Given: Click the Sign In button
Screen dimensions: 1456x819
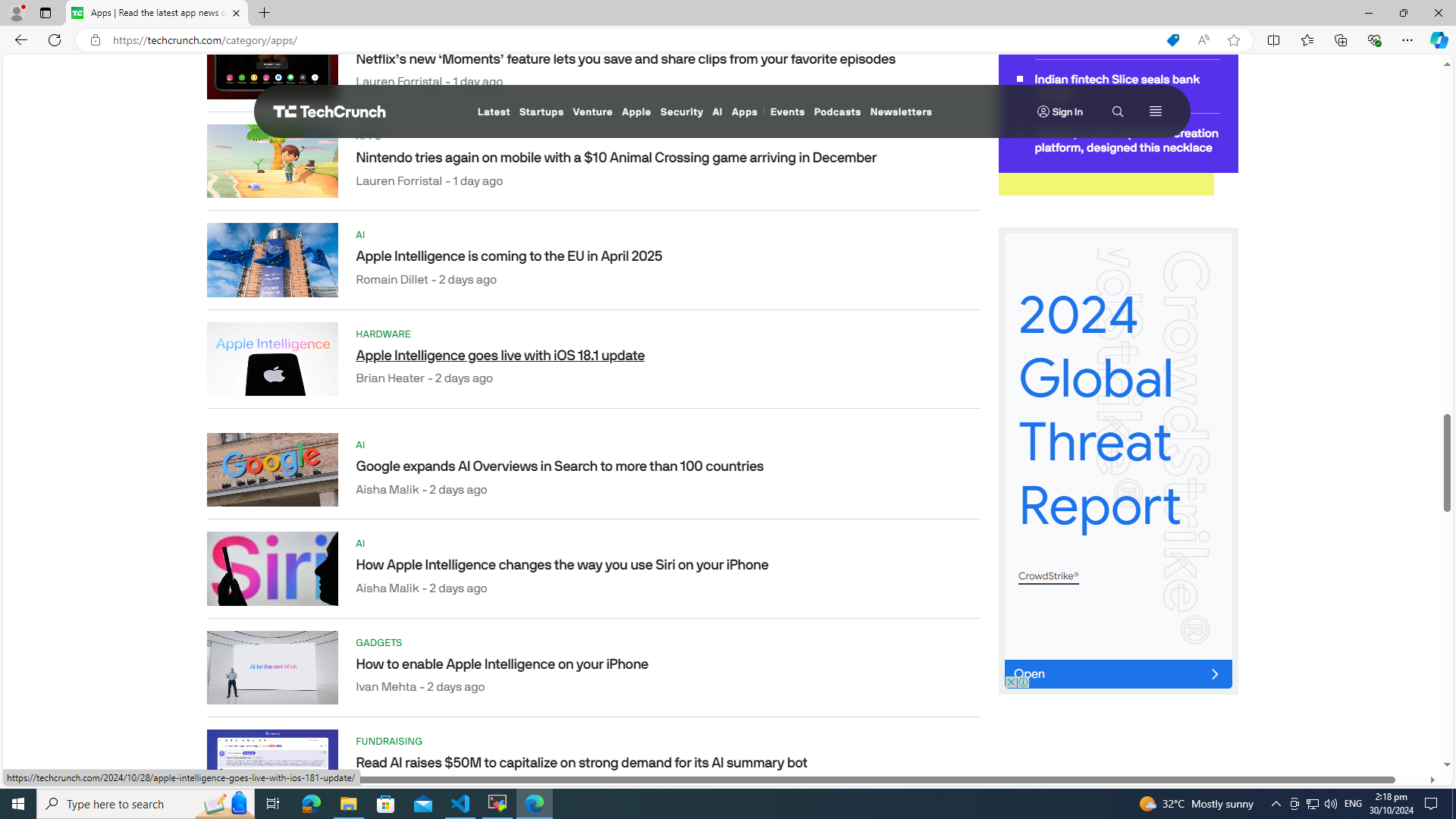Looking at the screenshot, I should pos(1060,111).
